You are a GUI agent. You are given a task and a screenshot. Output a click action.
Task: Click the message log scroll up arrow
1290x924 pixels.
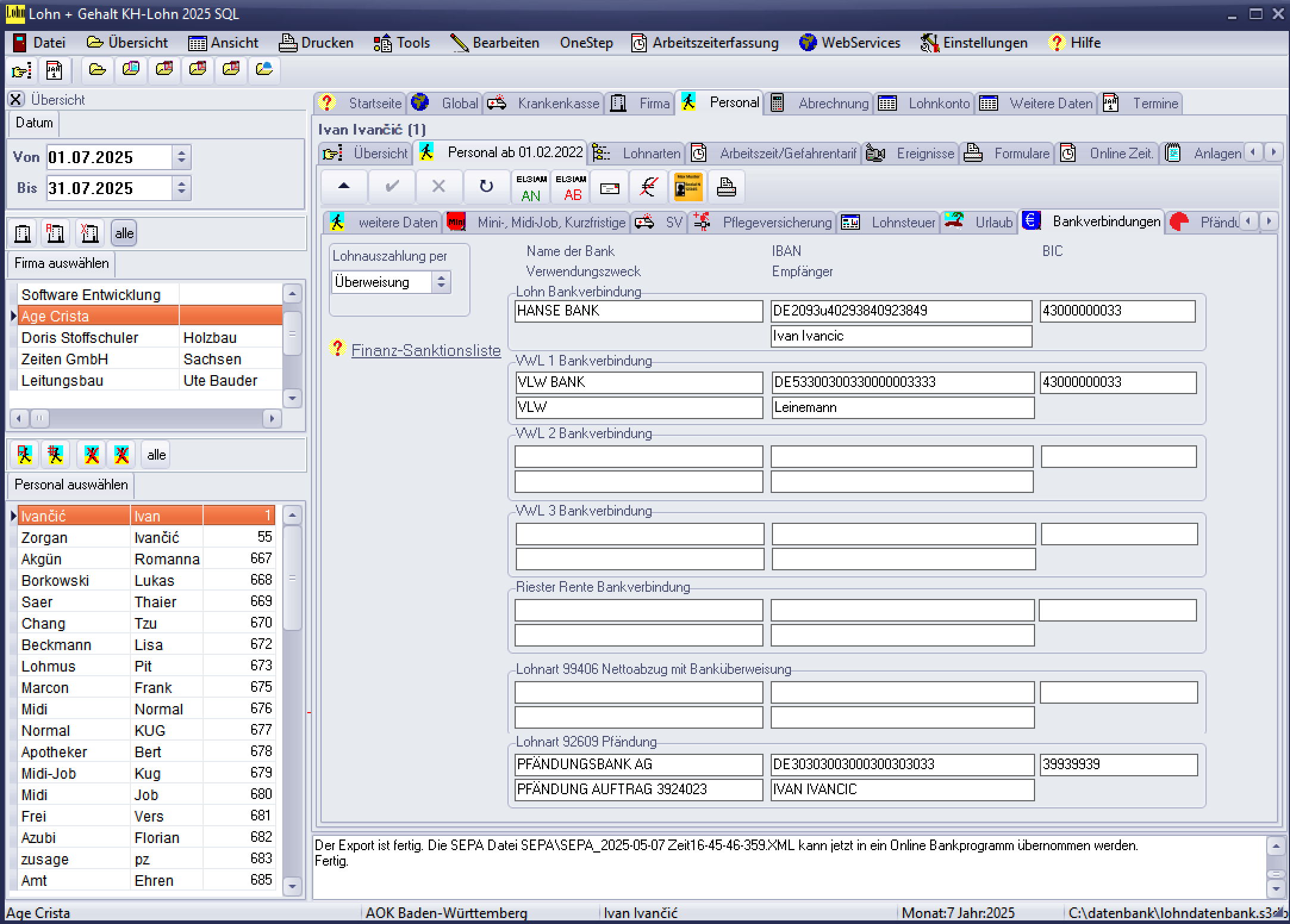coord(1275,846)
